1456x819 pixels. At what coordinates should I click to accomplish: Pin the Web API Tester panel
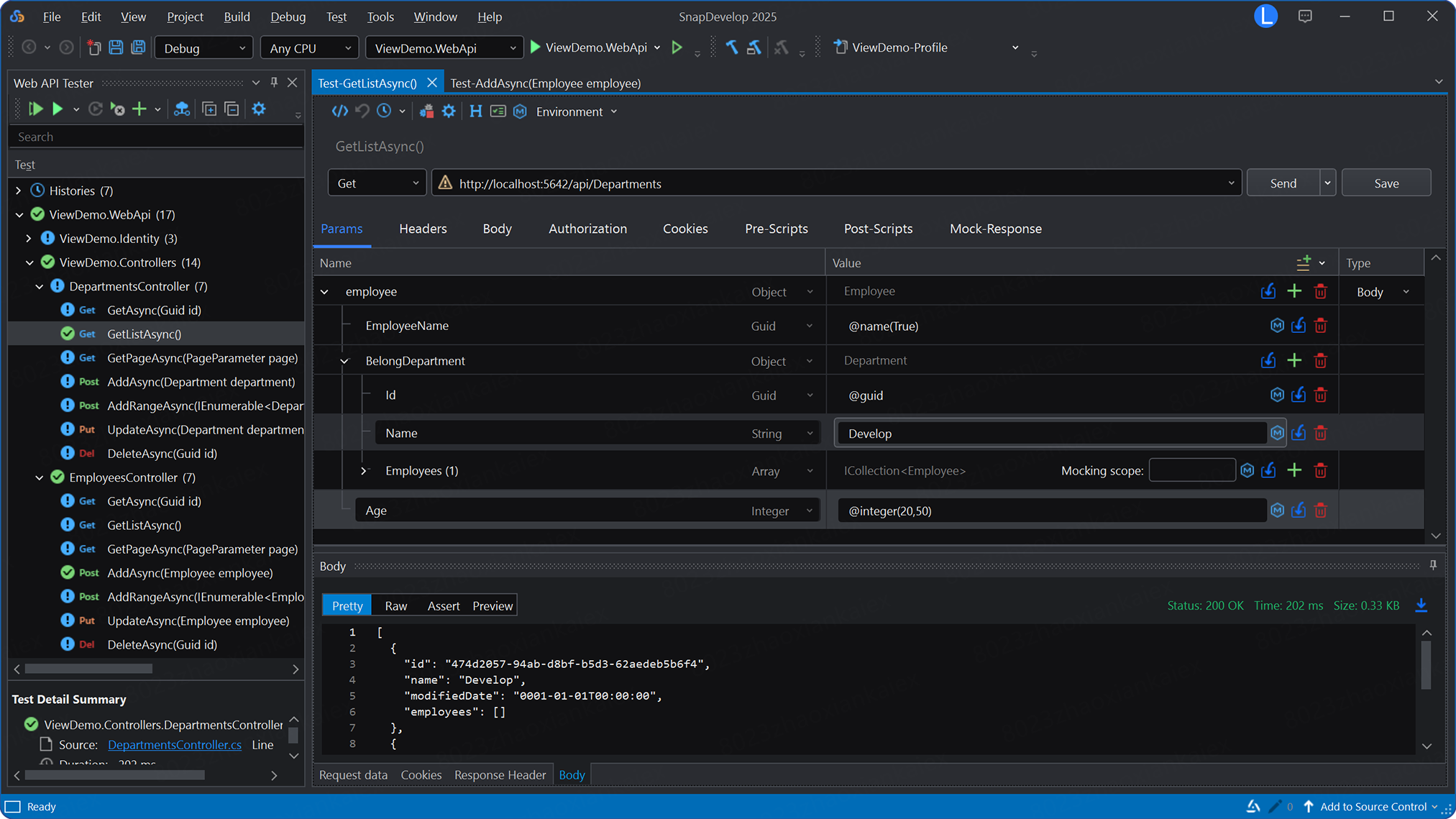tap(274, 83)
